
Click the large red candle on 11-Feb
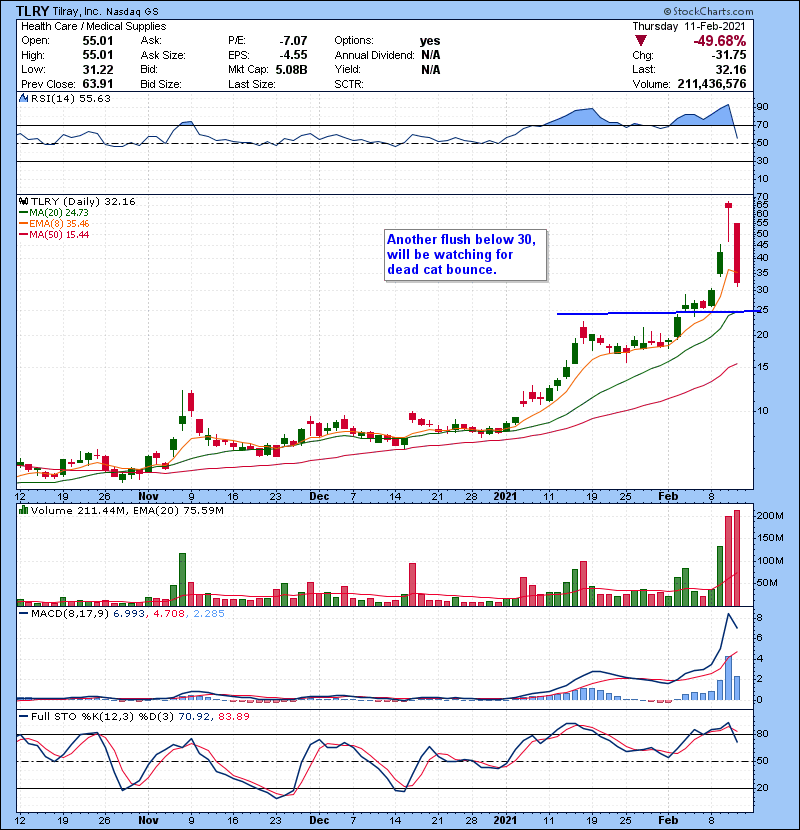click(x=737, y=254)
